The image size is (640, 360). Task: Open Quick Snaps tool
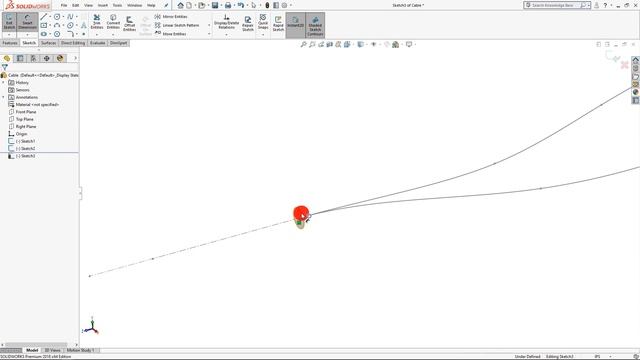[x=263, y=22]
